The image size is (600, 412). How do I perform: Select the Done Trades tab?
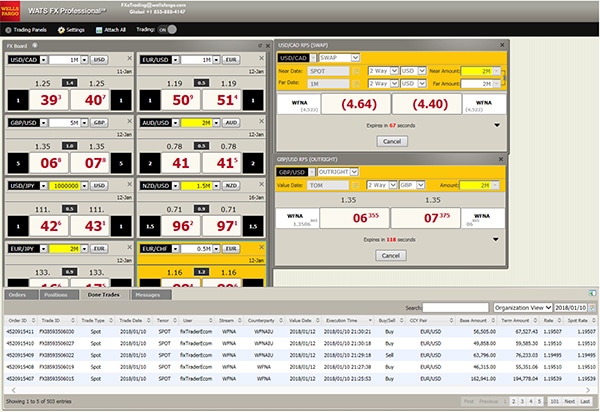[104, 295]
